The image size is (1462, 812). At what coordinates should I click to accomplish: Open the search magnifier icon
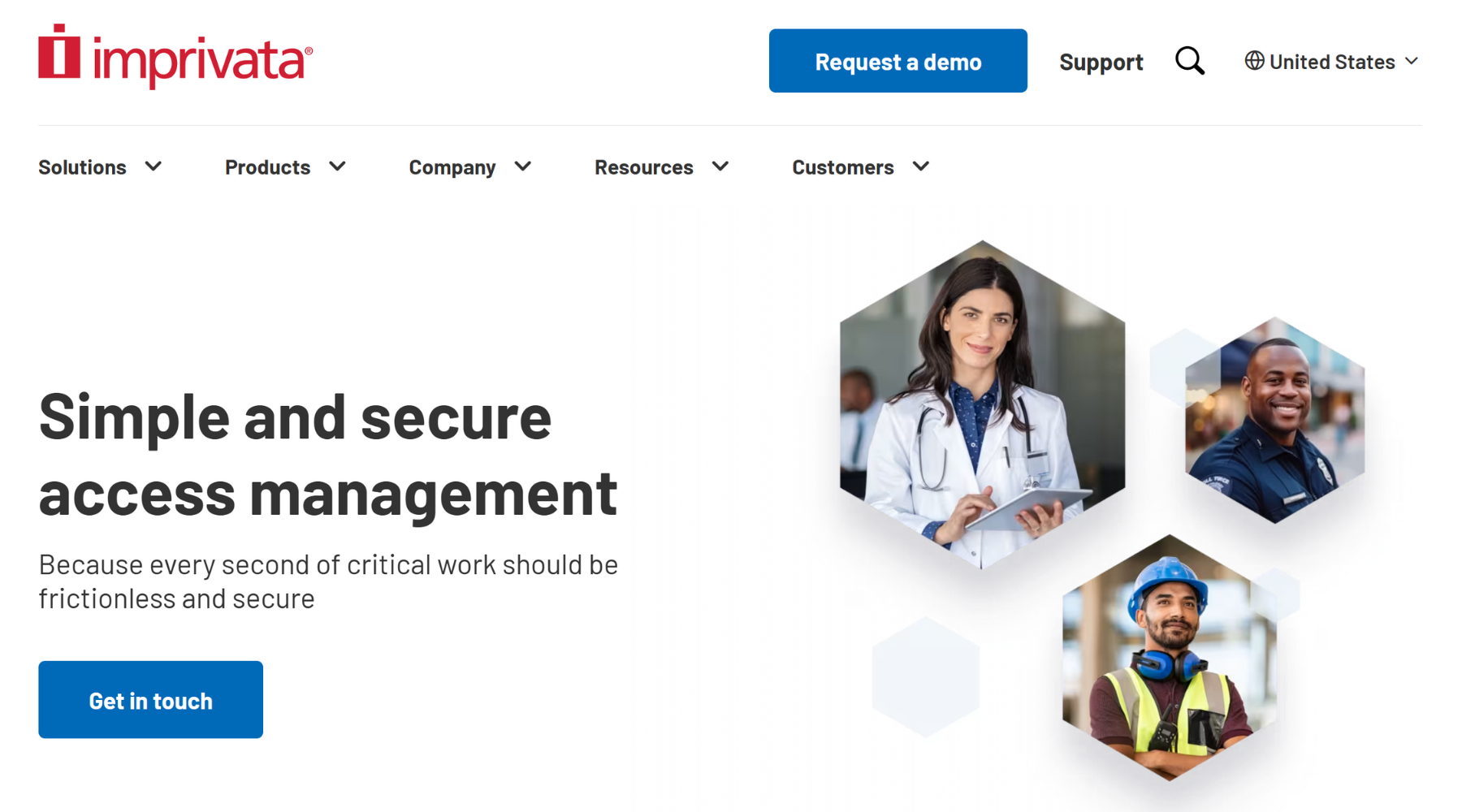point(1190,61)
